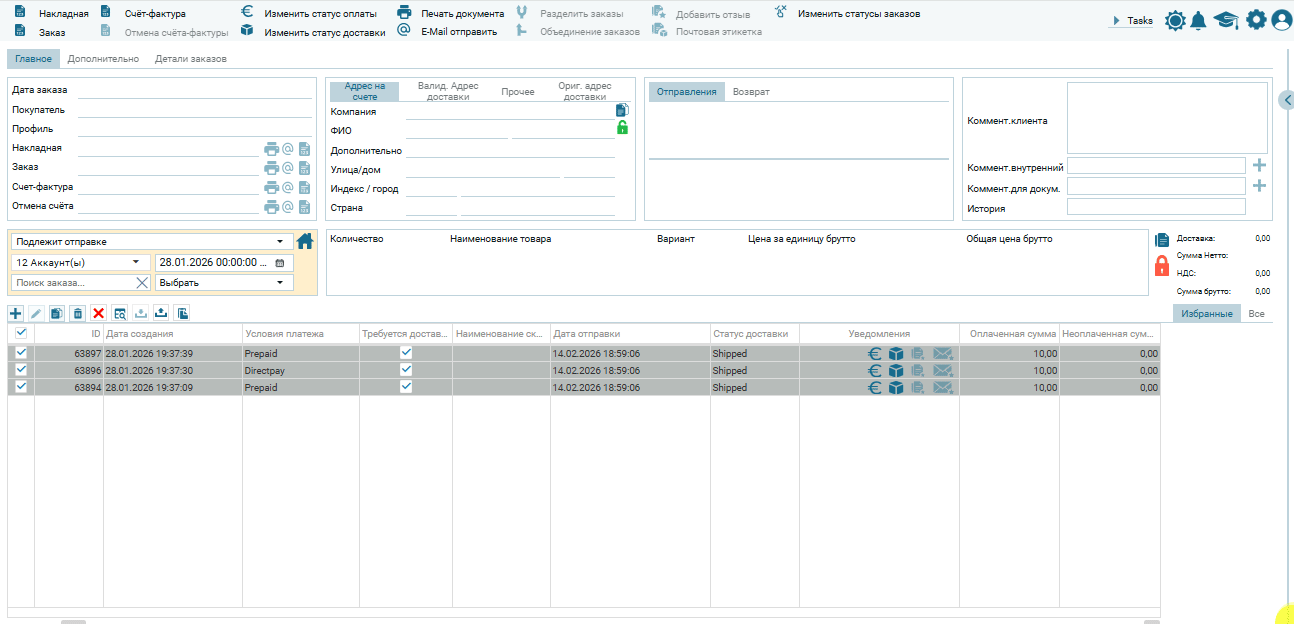Uncheck the row checkbox for order 63896
The width and height of the screenshot is (1294, 624).
21,370
